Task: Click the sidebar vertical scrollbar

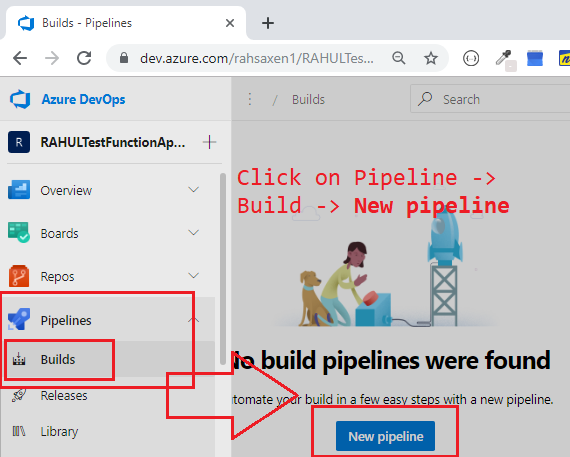Action: coord(223,269)
